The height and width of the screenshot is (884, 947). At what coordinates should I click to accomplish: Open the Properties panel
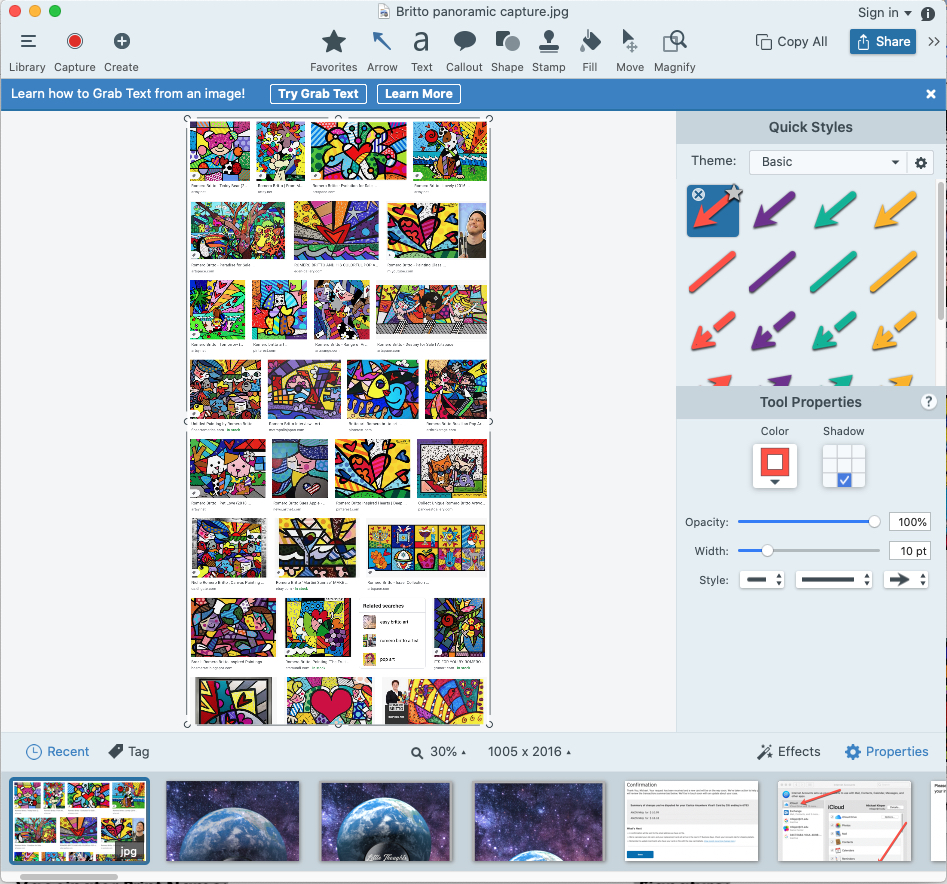[x=887, y=752]
